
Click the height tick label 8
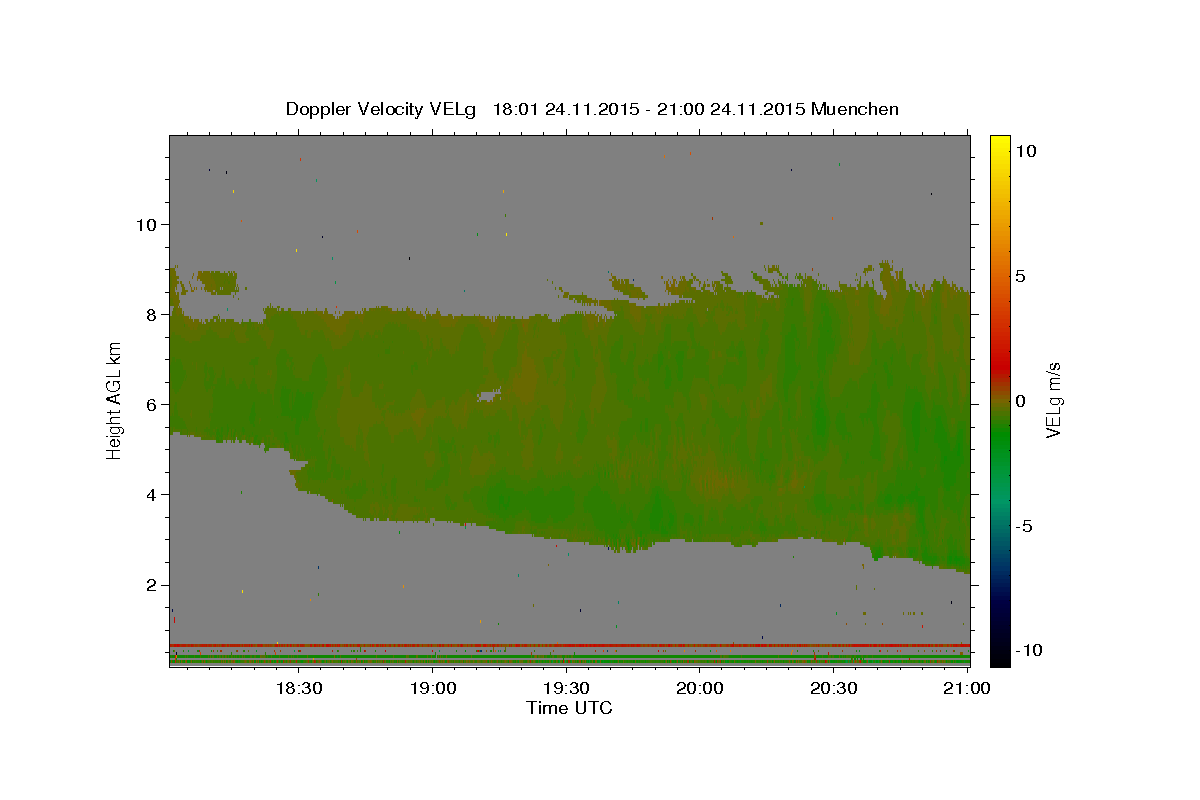click(x=152, y=314)
